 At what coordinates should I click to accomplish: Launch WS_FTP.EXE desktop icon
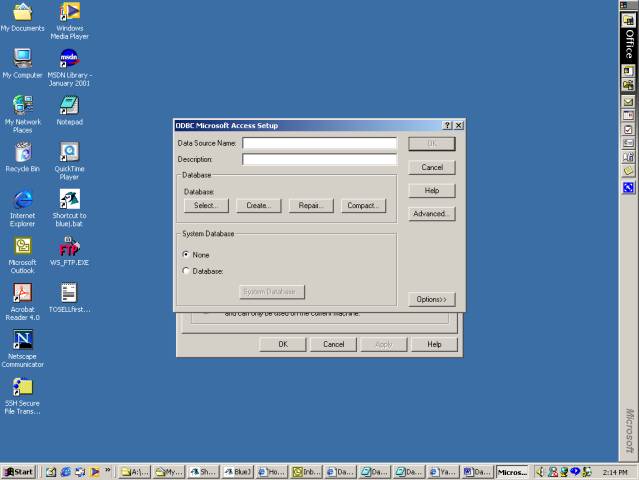[x=69, y=251]
